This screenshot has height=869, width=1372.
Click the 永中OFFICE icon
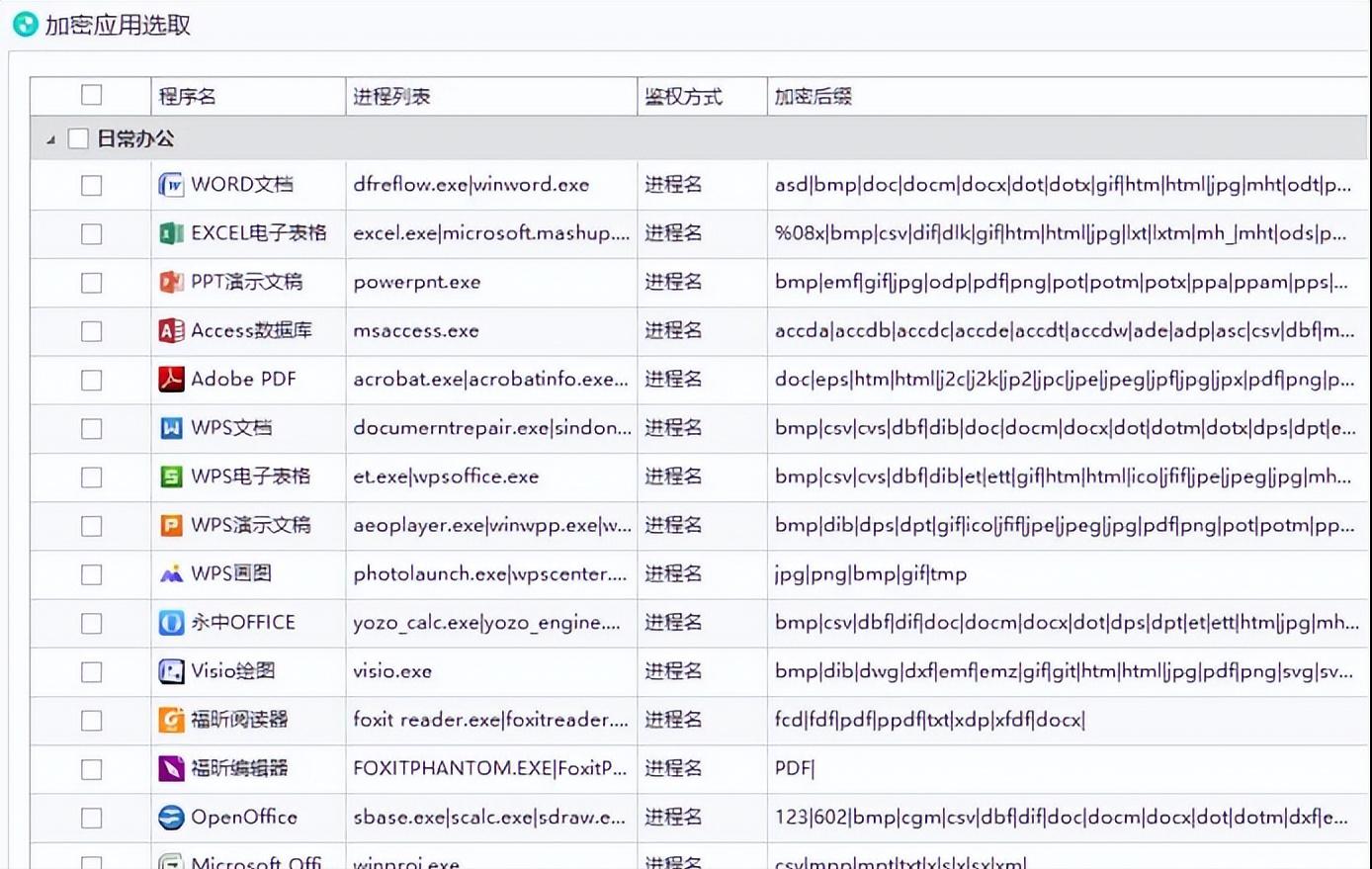click(x=172, y=623)
